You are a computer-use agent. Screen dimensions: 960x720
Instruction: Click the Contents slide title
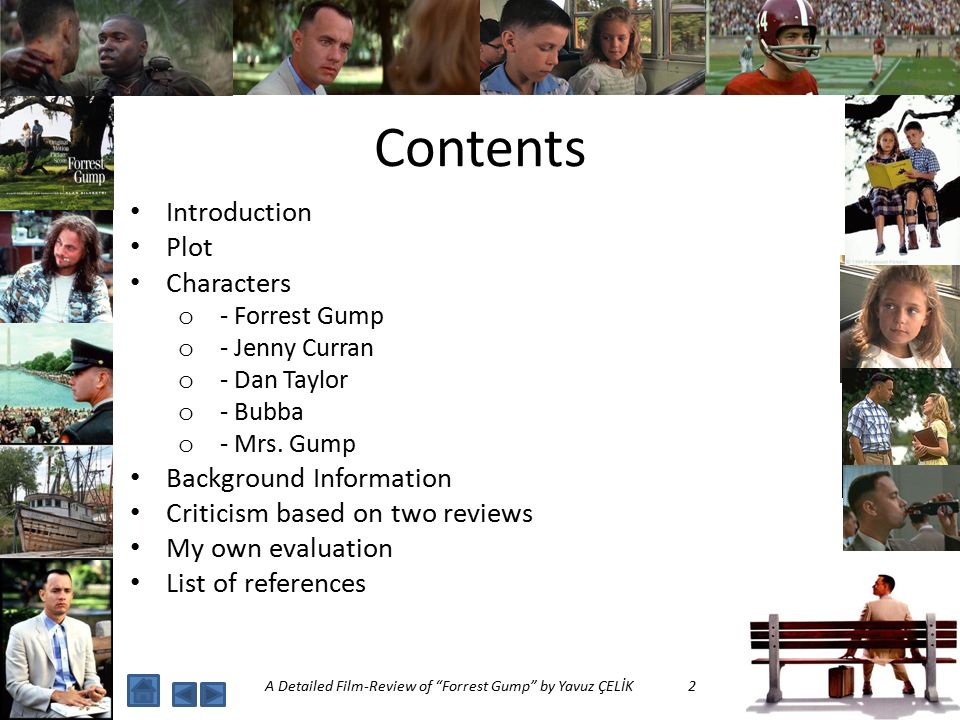tap(480, 149)
